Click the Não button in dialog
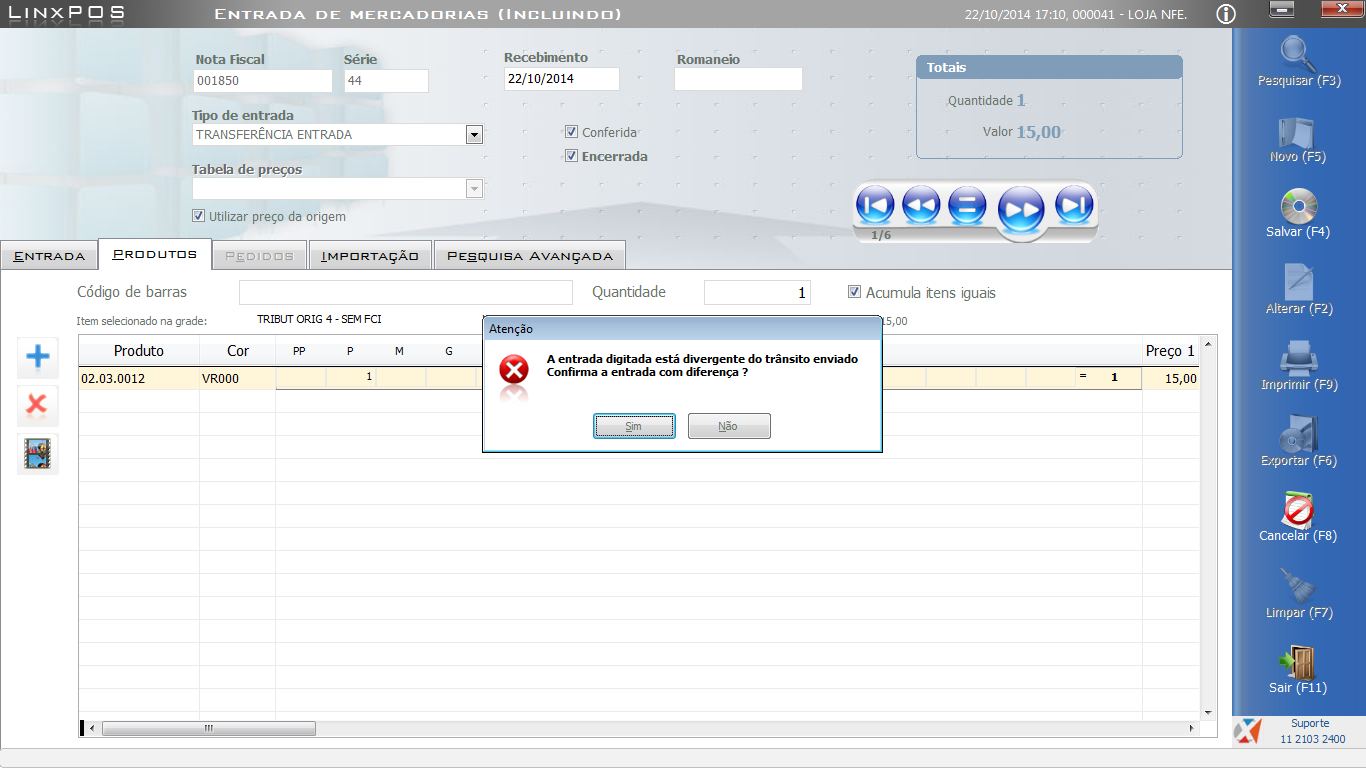 point(729,426)
